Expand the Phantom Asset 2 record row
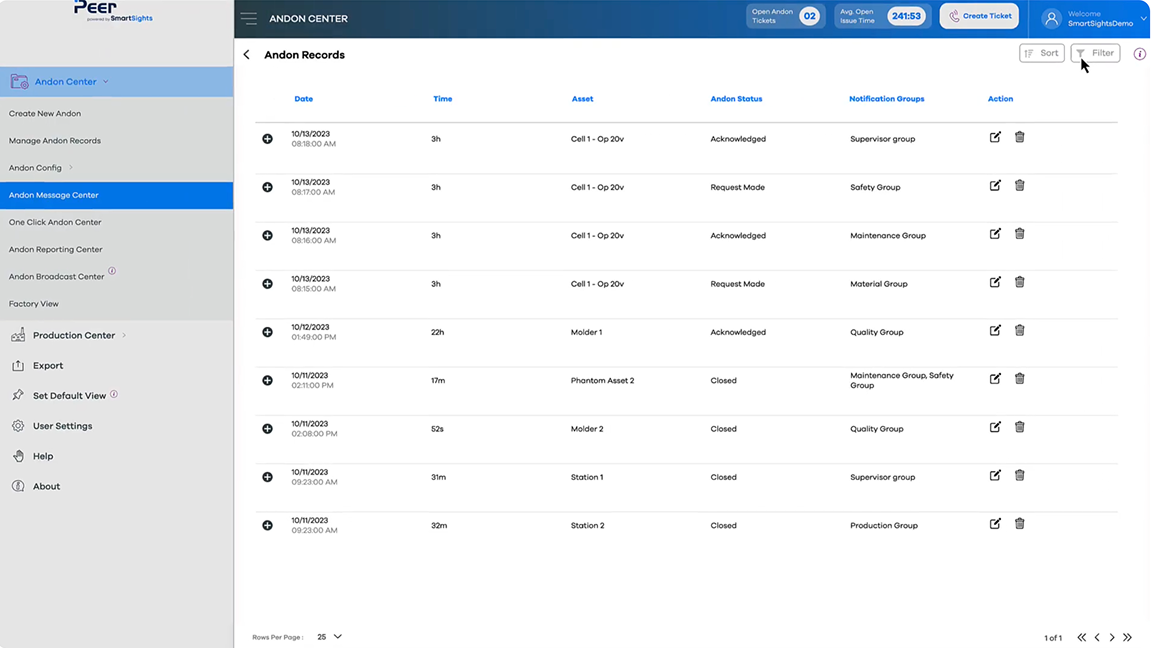 (267, 381)
